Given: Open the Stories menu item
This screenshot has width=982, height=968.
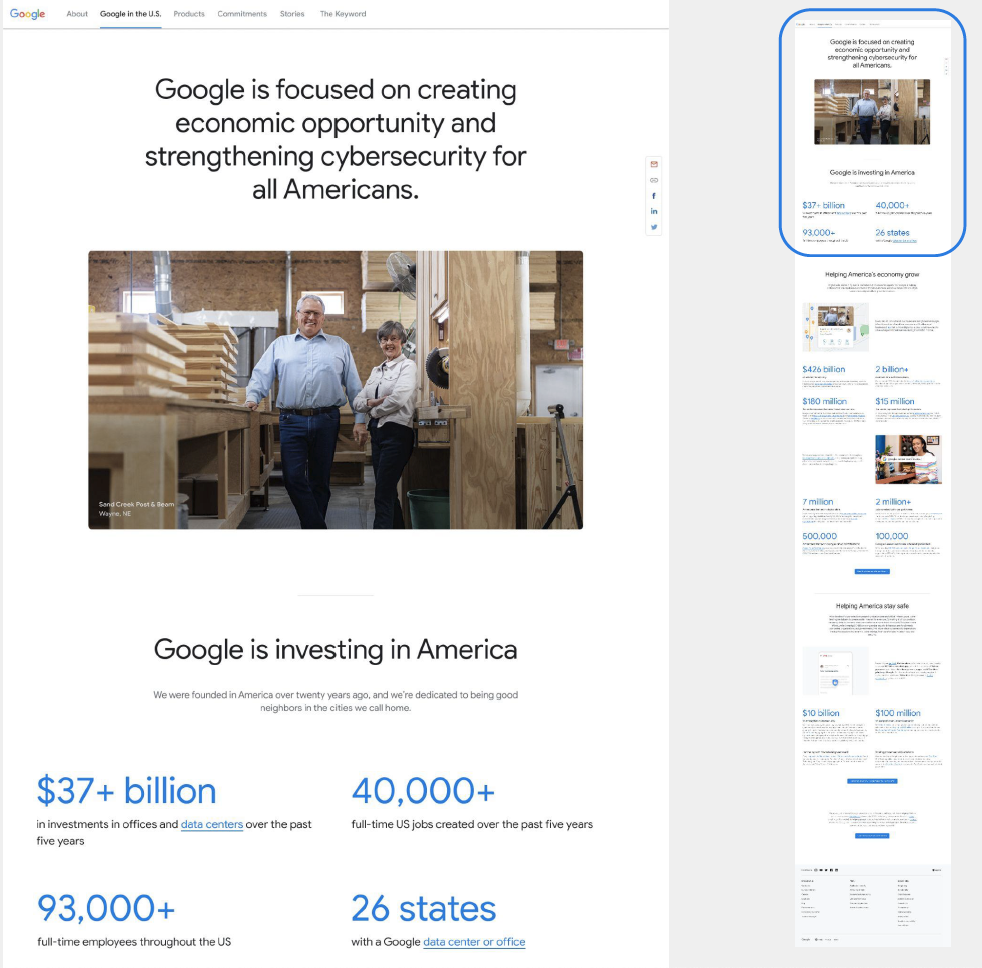Looking at the screenshot, I should coord(292,14).
